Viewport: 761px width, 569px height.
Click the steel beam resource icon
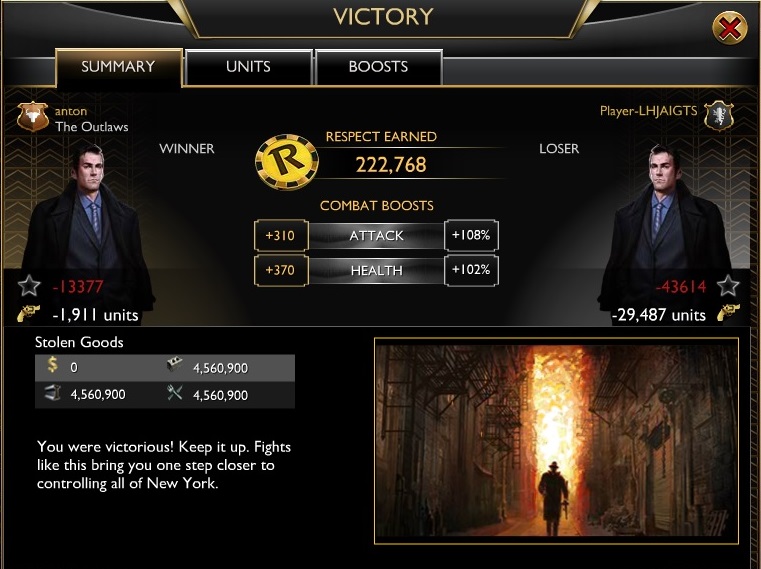[x=52, y=392]
